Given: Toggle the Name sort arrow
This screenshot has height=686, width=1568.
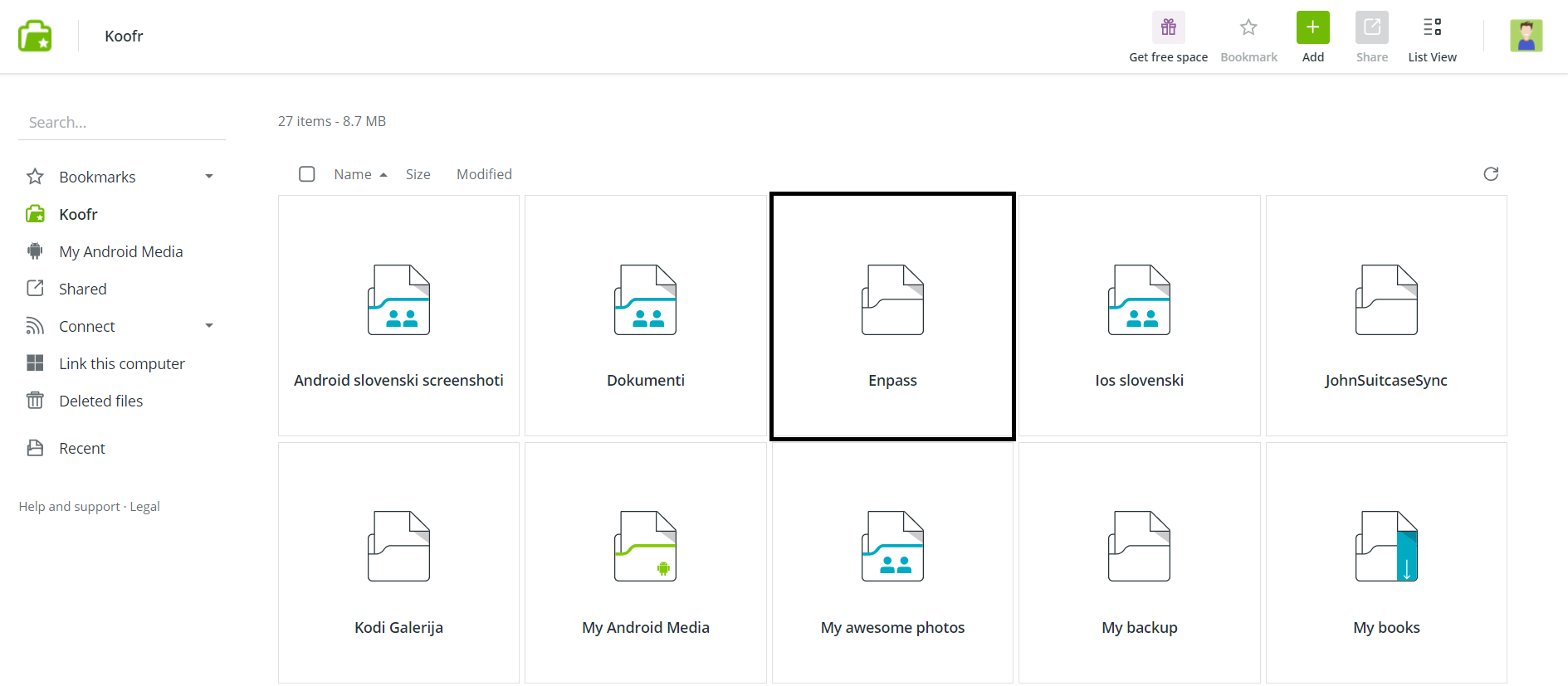Looking at the screenshot, I should pos(383,175).
